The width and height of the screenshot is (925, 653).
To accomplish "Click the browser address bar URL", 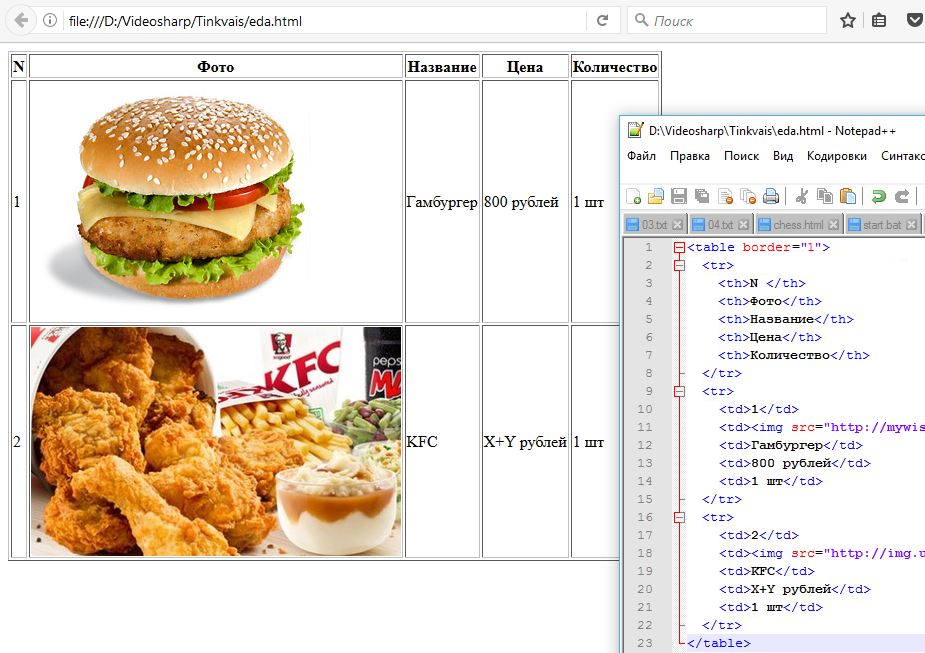I will click(185, 21).
